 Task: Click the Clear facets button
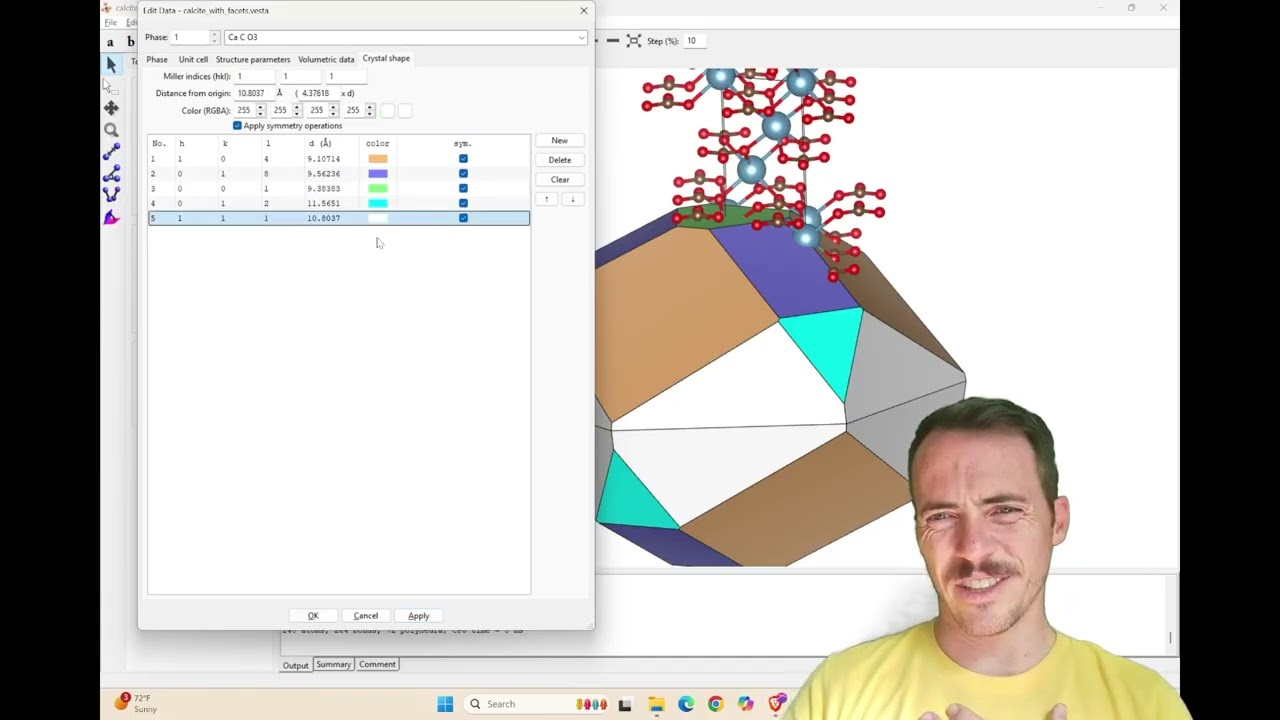(560, 180)
